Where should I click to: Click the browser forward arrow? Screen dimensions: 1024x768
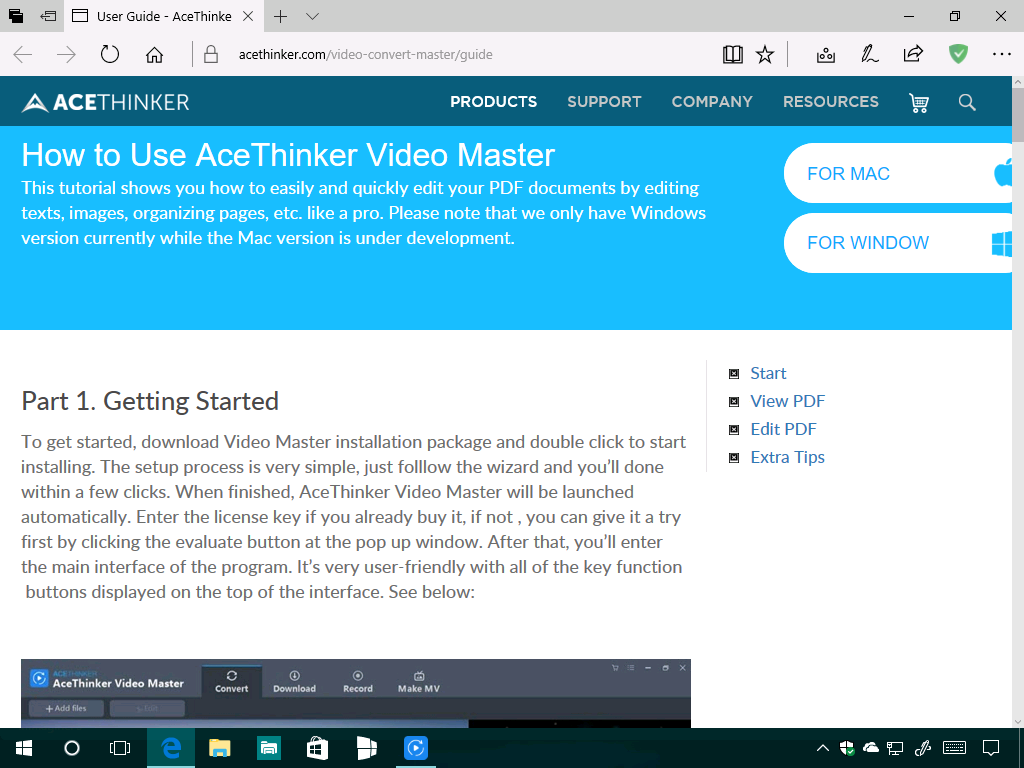pos(67,54)
